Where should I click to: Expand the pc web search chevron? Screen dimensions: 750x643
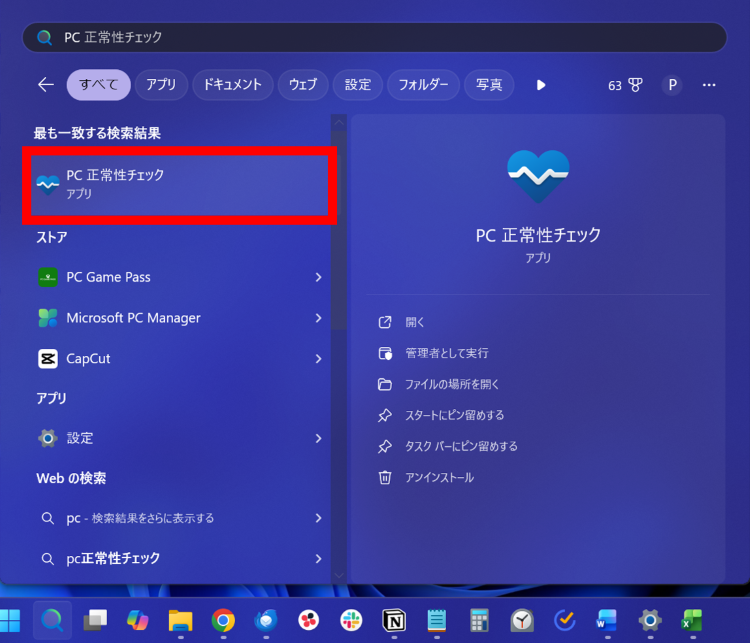pos(318,518)
